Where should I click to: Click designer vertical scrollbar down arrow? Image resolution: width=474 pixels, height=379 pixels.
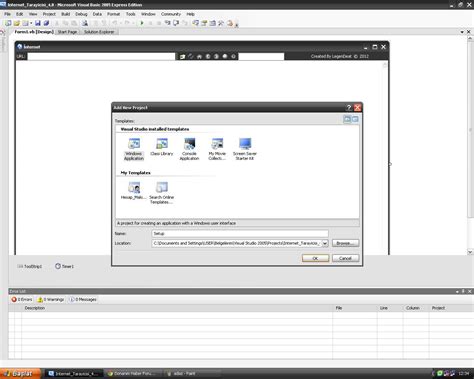470,252
